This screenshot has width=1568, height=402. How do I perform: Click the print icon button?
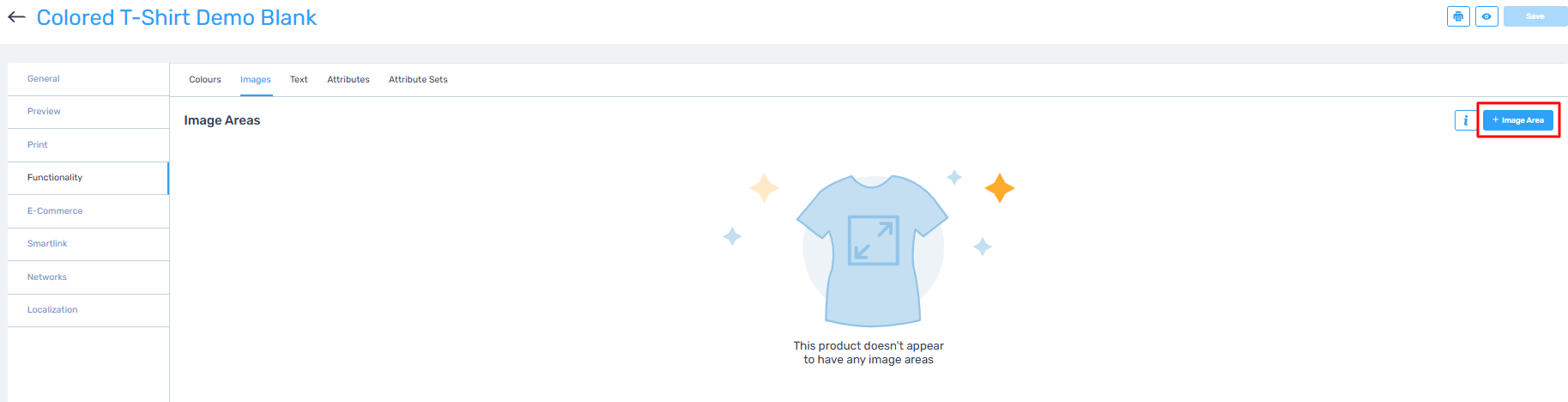(x=1458, y=16)
